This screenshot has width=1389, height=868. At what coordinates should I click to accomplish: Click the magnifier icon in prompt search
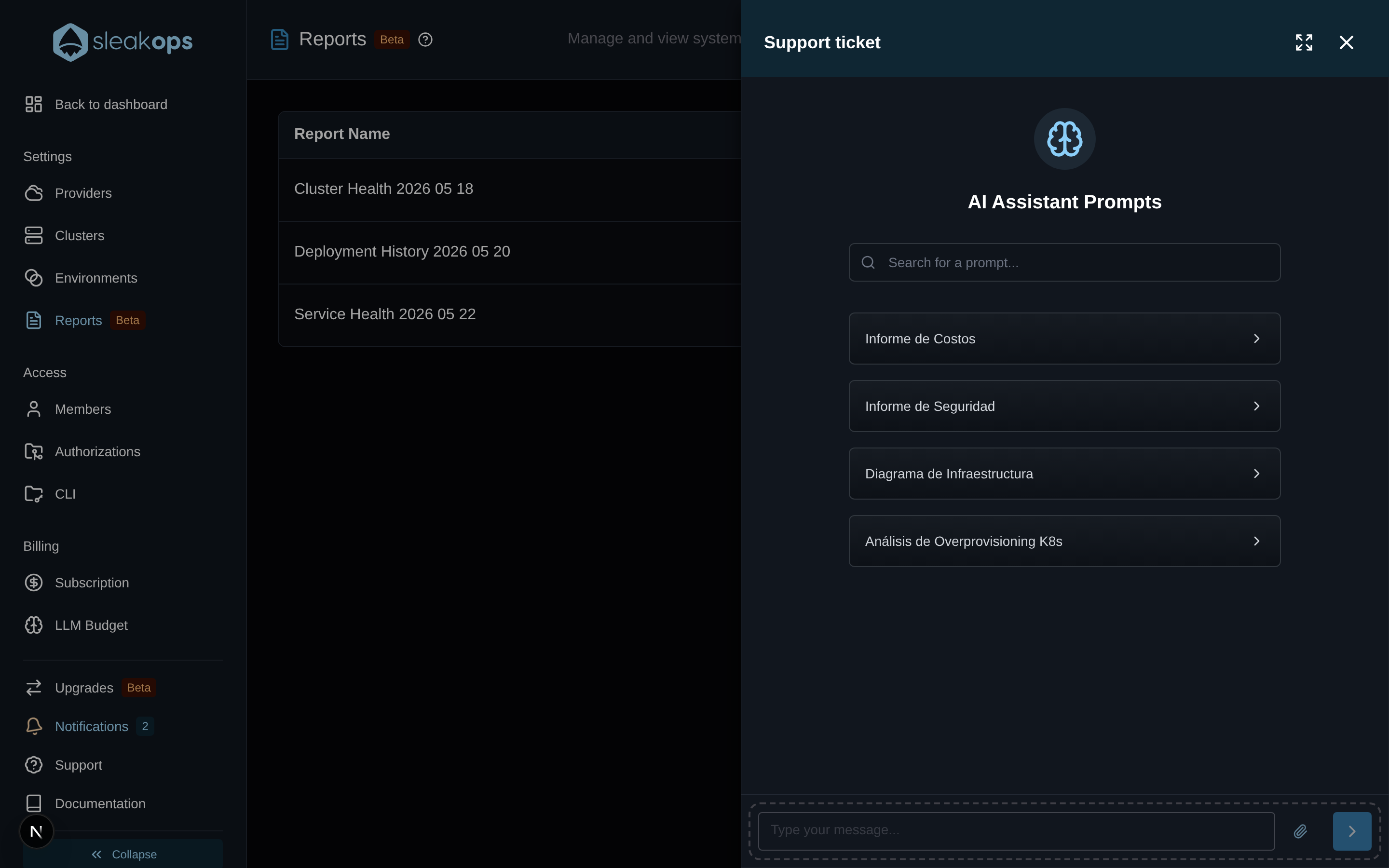pos(869,262)
